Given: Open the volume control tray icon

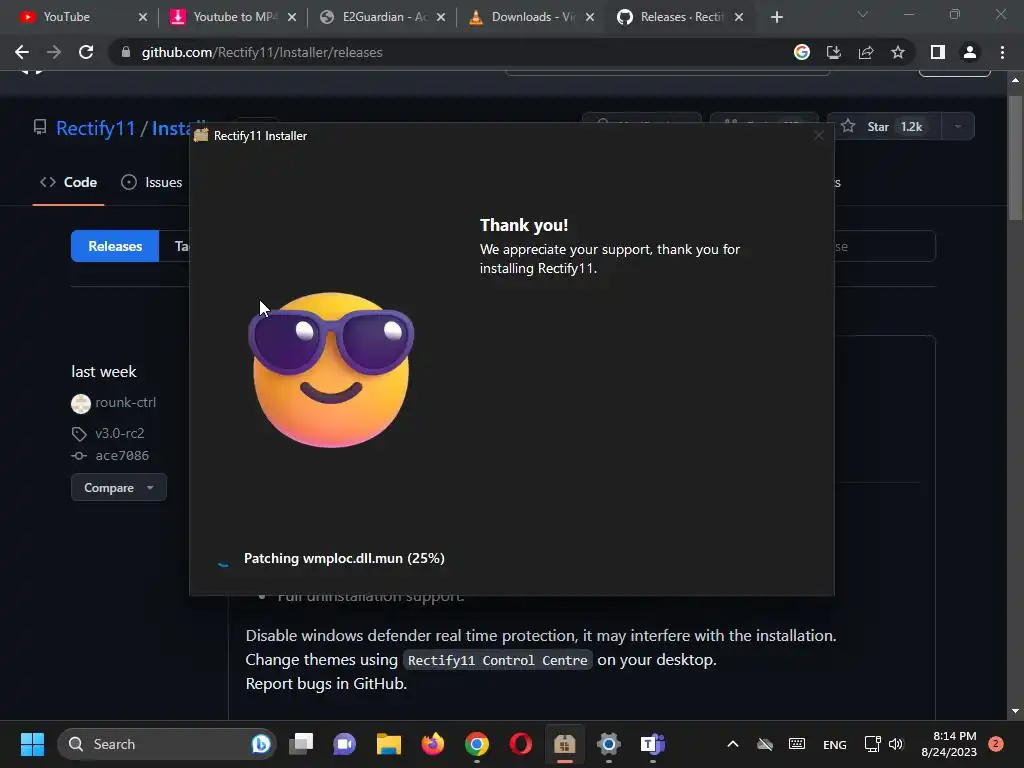Looking at the screenshot, I should point(896,744).
